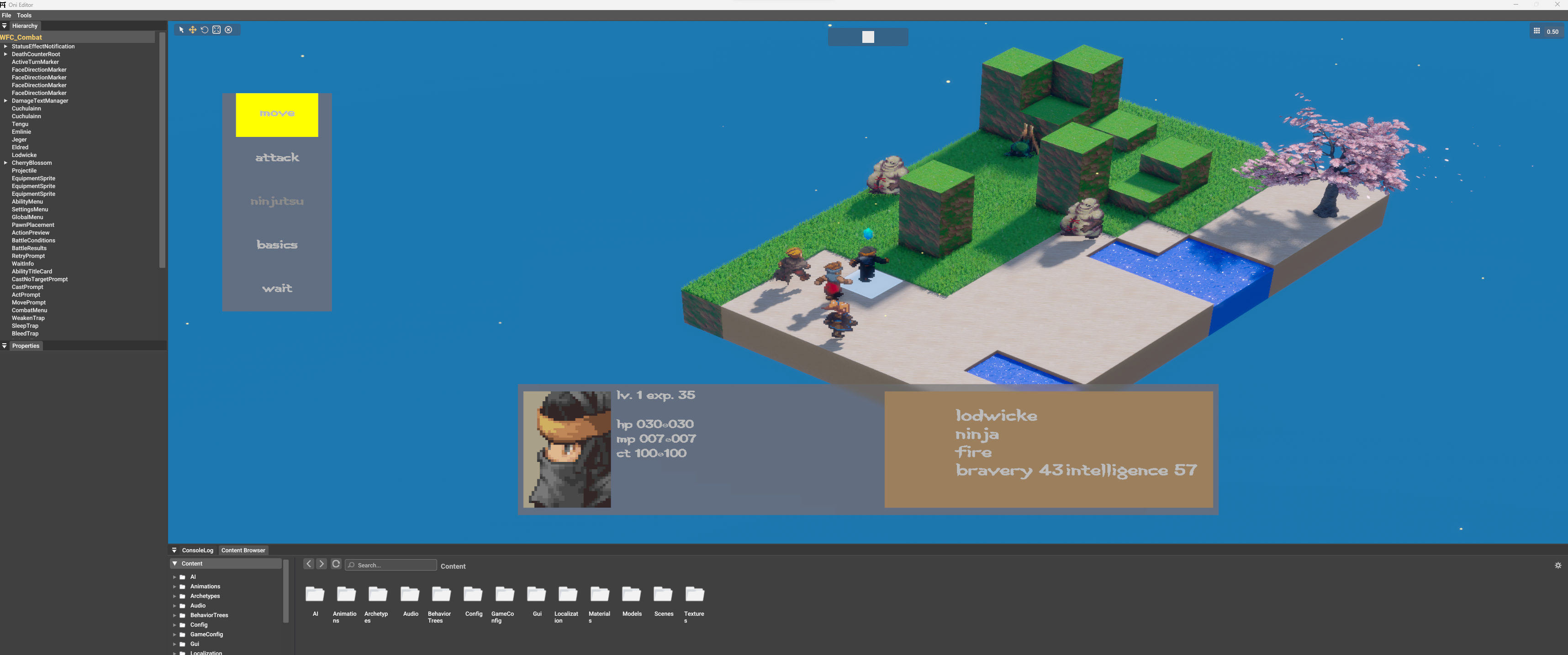
Task: Expand the StatusEffectNotification tree node
Action: pos(5,46)
